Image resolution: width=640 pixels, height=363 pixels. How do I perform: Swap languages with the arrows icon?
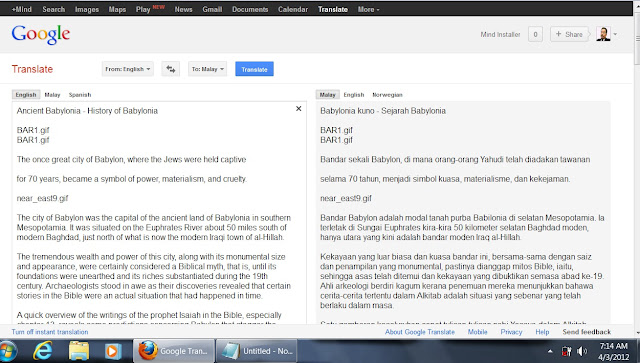[x=171, y=69]
